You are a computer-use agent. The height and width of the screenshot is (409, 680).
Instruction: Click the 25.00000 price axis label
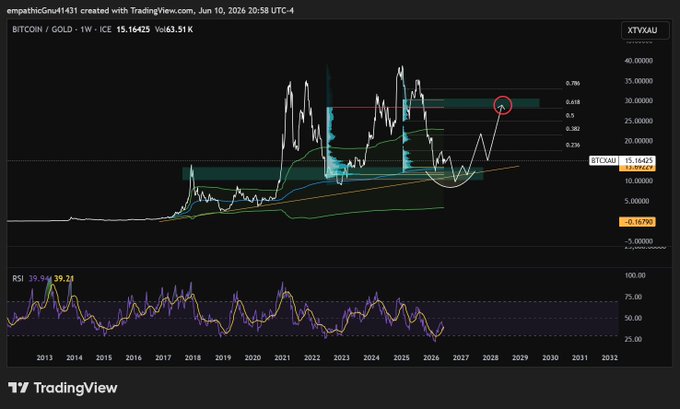638,121
